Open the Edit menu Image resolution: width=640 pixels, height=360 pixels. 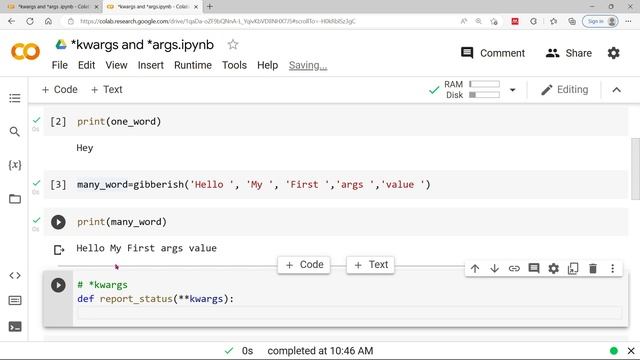click(87, 65)
